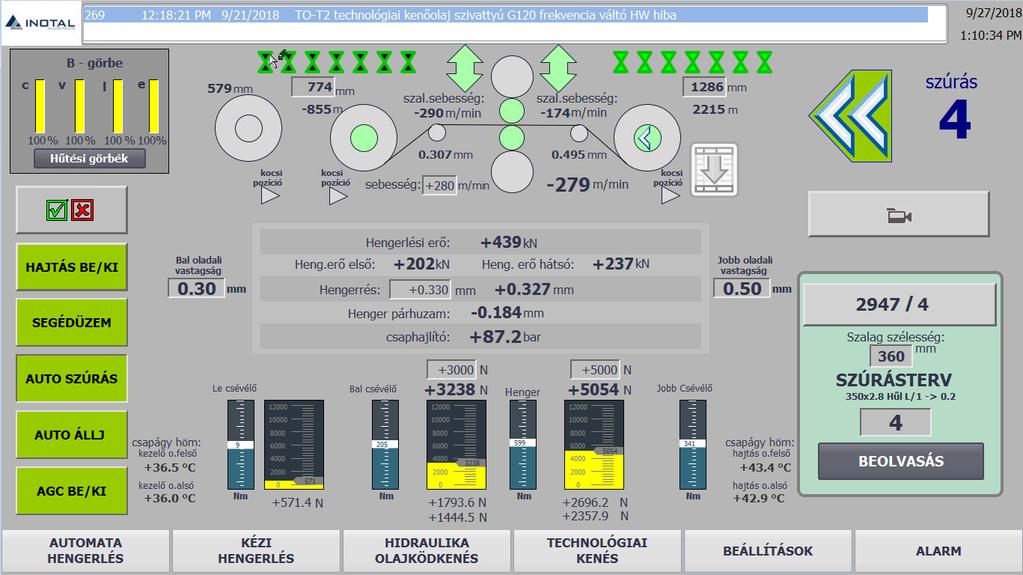This screenshot has width=1023, height=575.
Task: Open AUTOMATA HENGERLÉS tab
Action: click(85, 551)
